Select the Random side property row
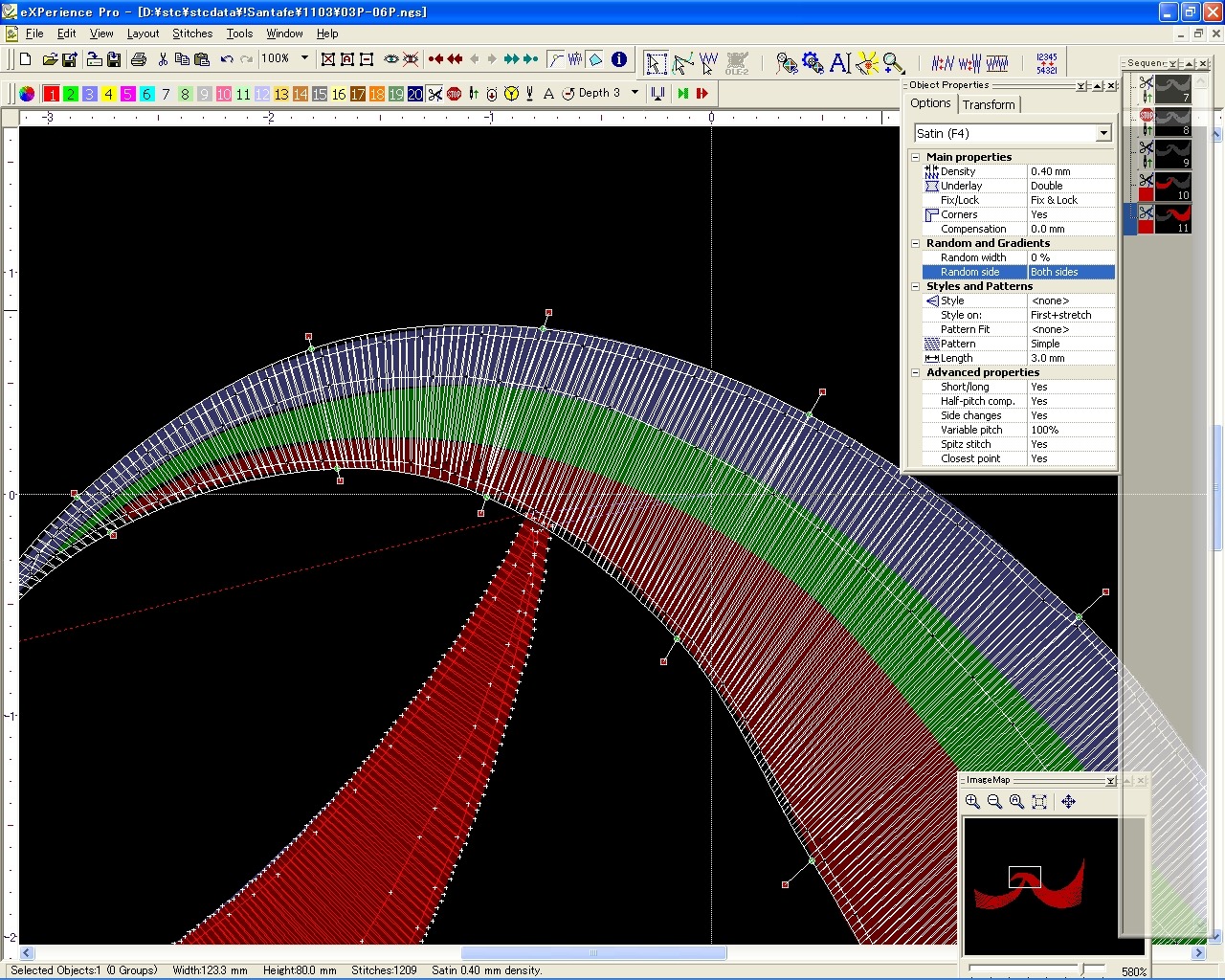The image size is (1225, 980). point(1018,272)
